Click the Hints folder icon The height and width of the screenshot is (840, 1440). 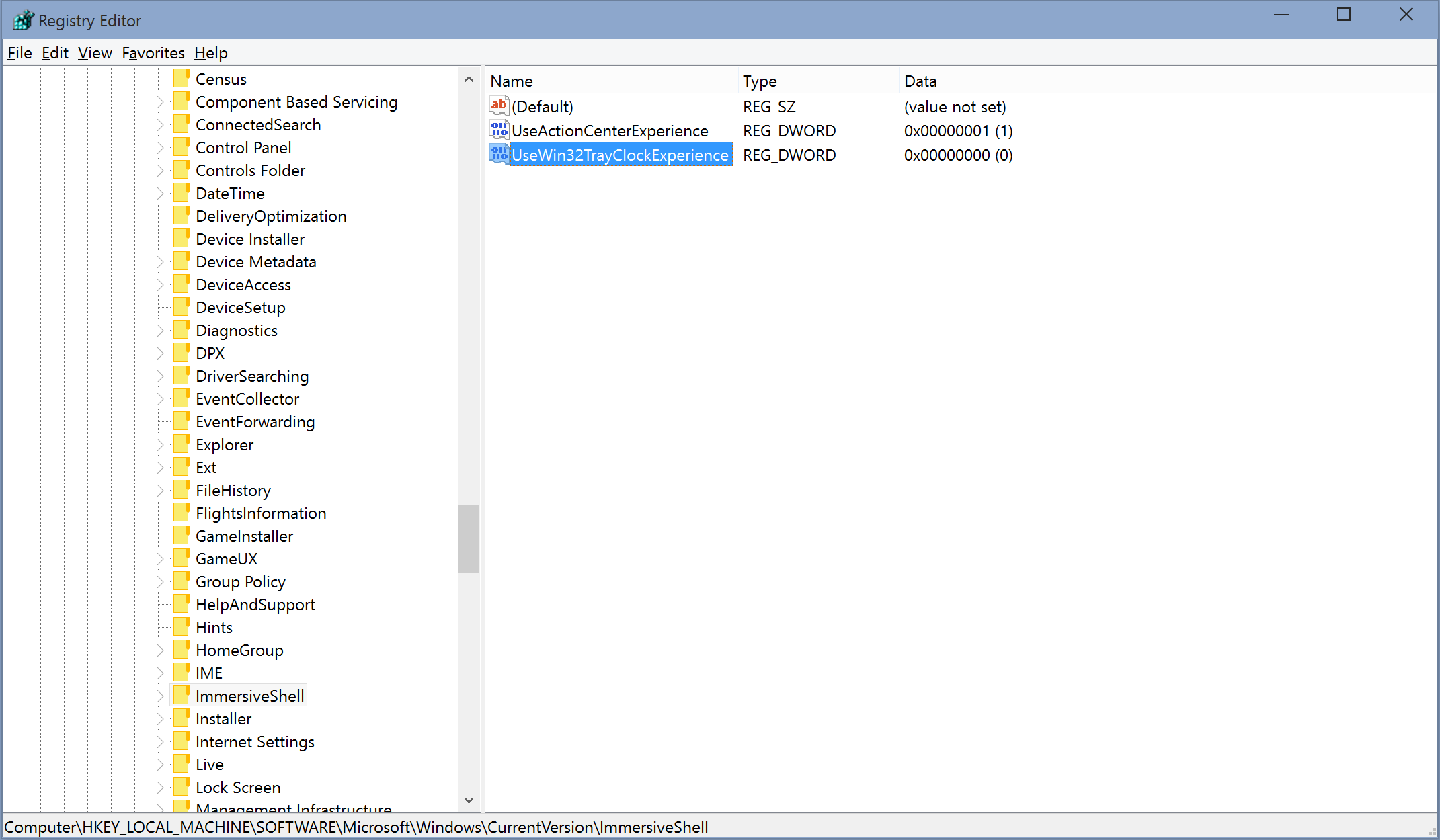click(181, 627)
